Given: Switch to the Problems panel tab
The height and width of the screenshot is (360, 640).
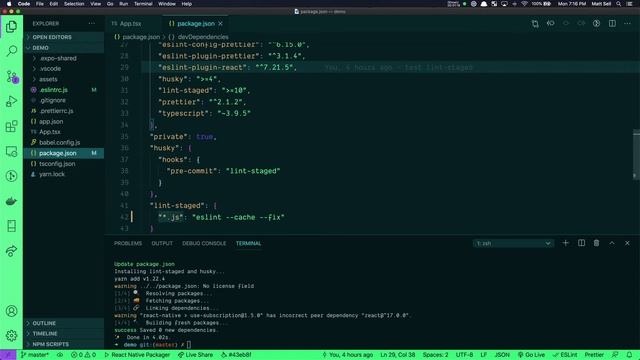Looking at the screenshot, I should pos(128,243).
